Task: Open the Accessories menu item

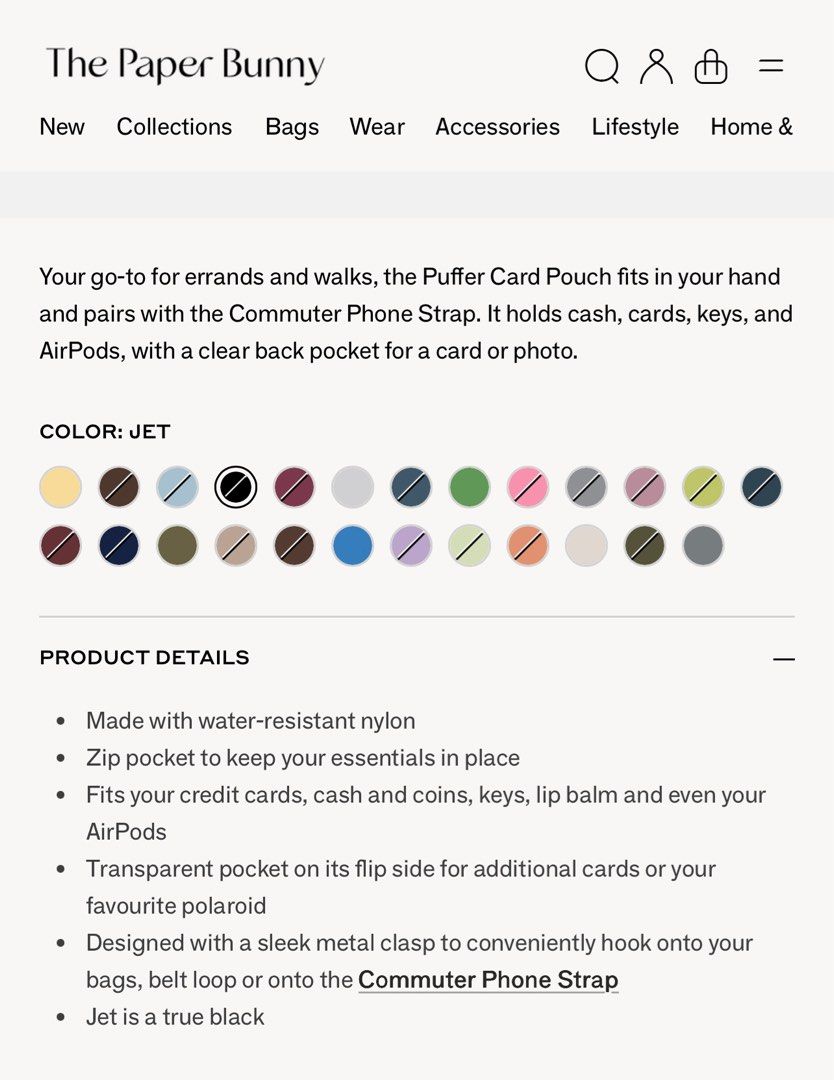Action: click(x=497, y=127)
